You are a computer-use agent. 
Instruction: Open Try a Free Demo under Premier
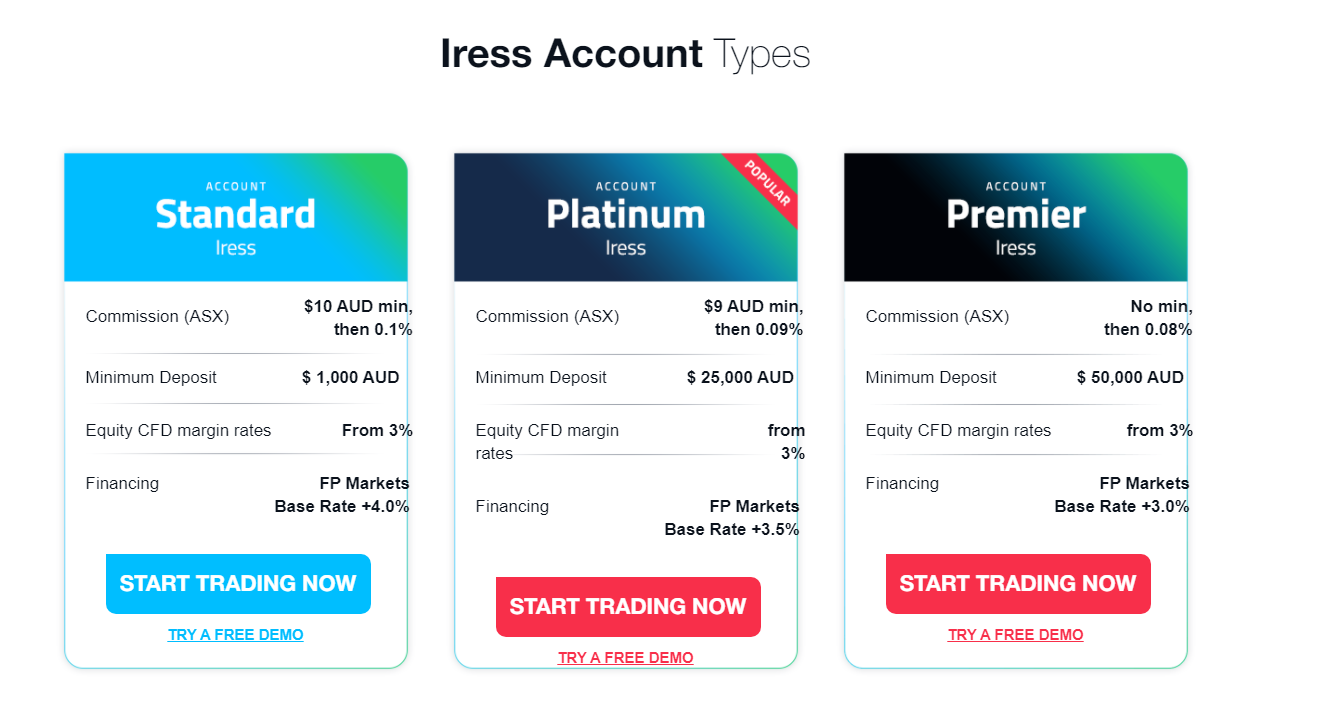pyautogui.click(x=1016, y=635)
